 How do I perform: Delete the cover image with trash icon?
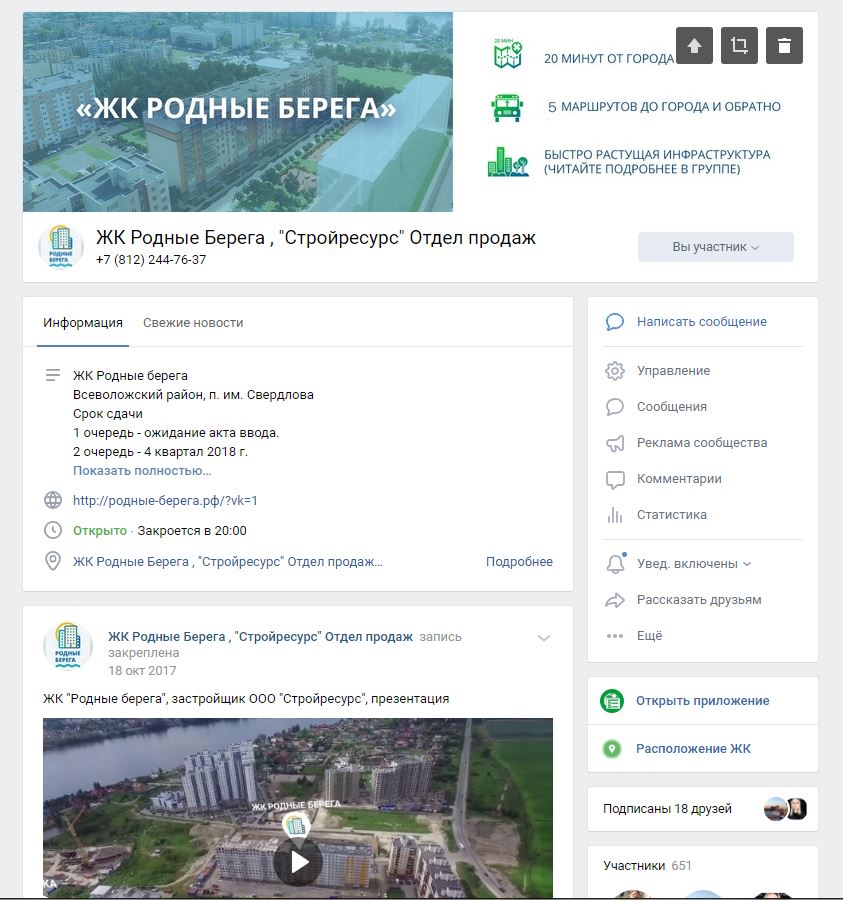(x=784, y=46)
